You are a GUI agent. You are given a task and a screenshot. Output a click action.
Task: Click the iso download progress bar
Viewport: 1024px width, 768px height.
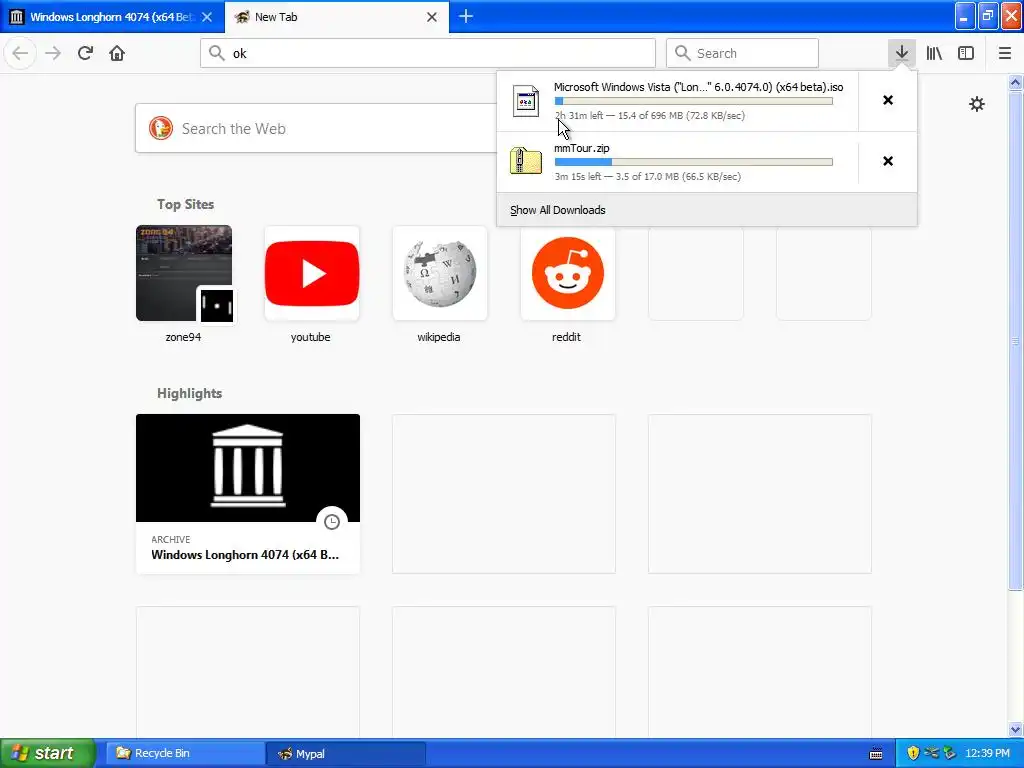[694, 101]
